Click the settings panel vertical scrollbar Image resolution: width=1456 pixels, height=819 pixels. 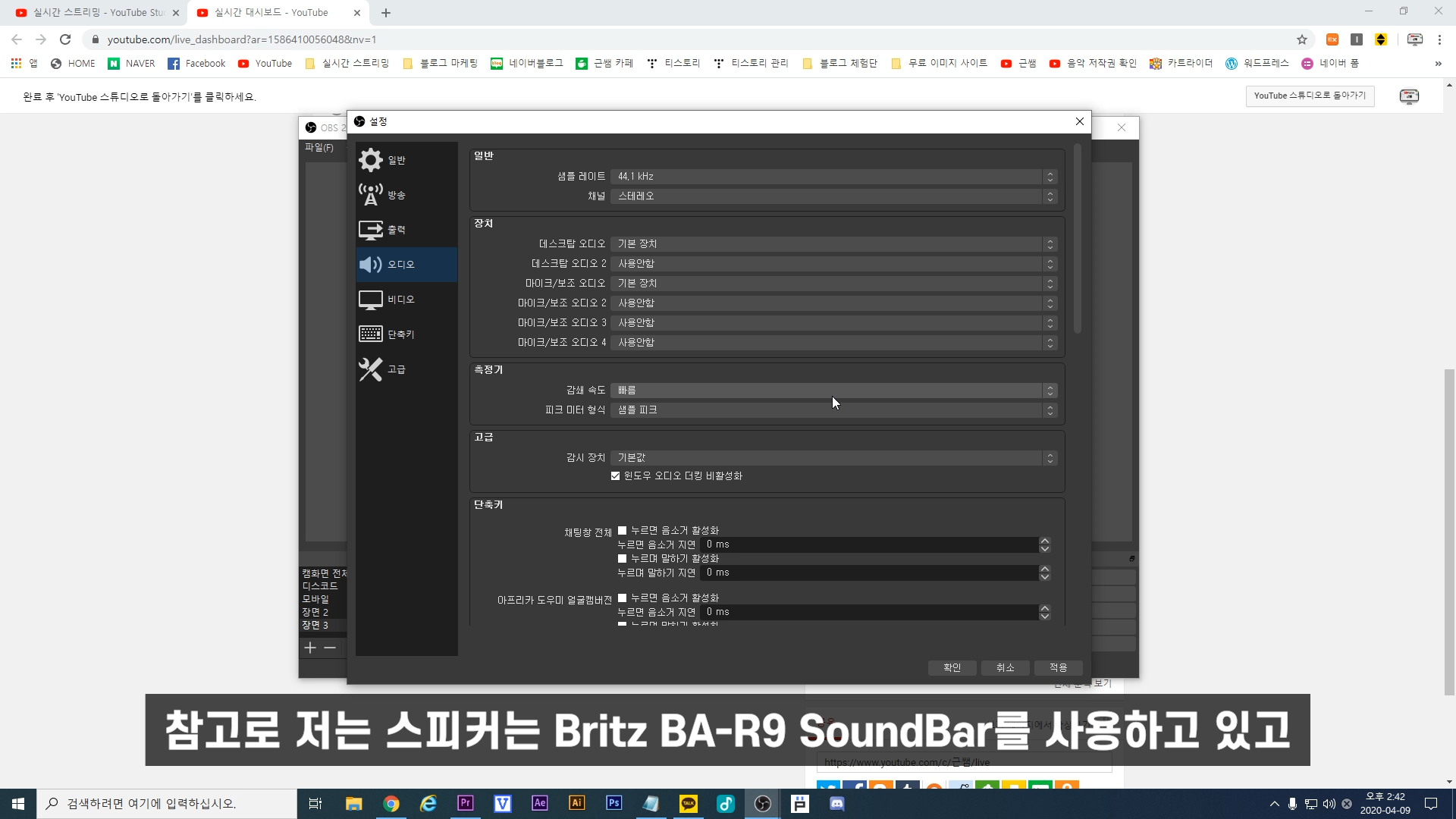pos(1078,238)
